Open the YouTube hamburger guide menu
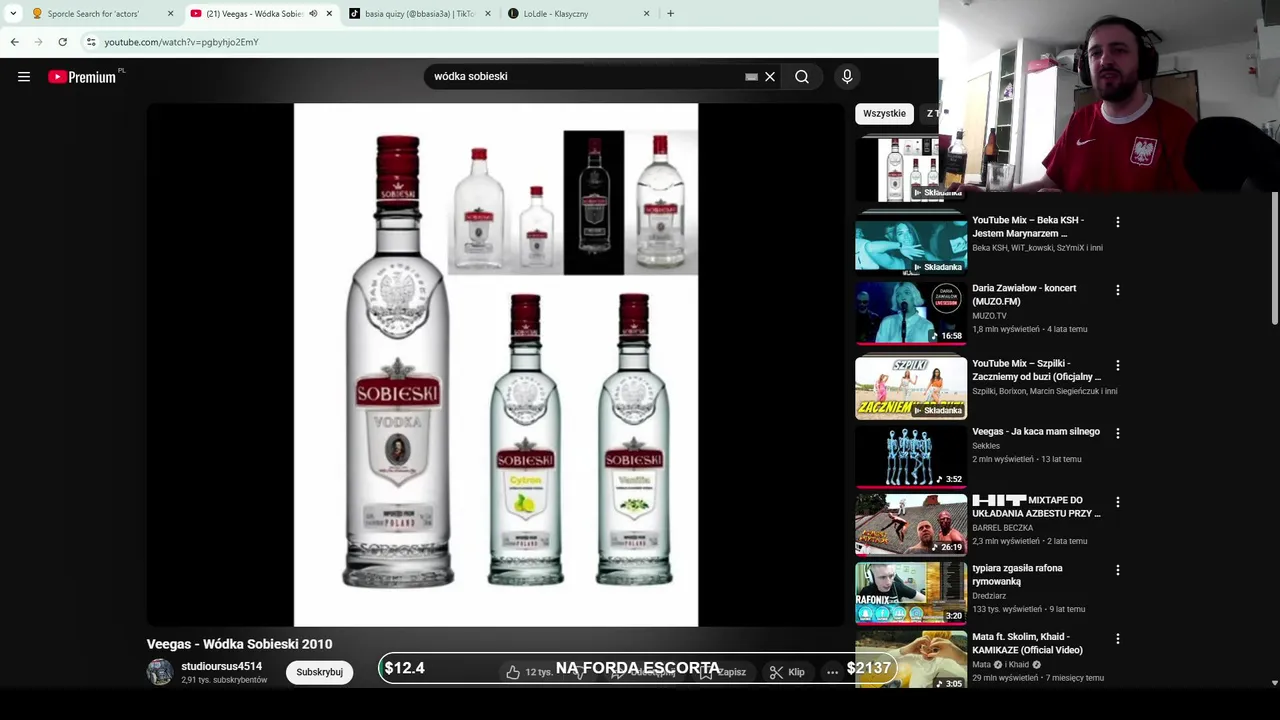1280x720 pixels. 24,77
